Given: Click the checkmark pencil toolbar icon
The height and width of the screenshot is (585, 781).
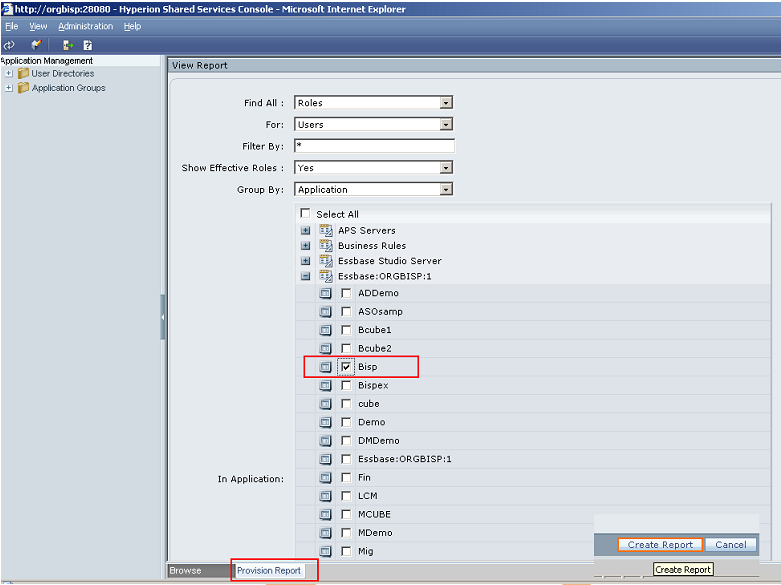Looking at the screenshot, I should click(x=36, y=45).
